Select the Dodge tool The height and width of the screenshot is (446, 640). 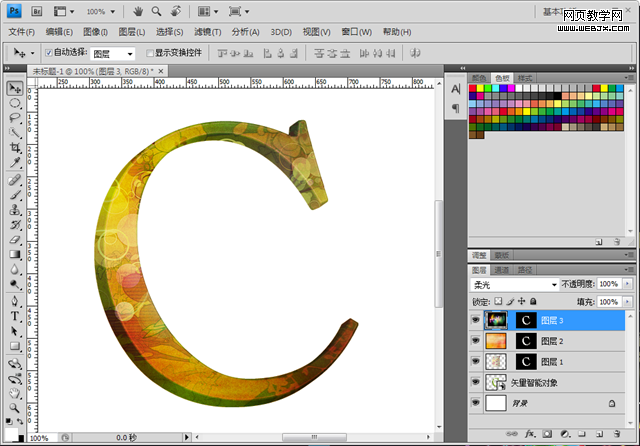point(15,284)
